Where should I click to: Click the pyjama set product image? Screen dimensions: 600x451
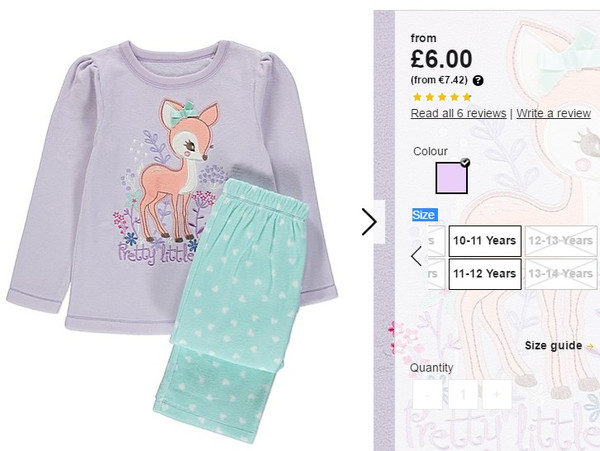(x=172, y=241)
